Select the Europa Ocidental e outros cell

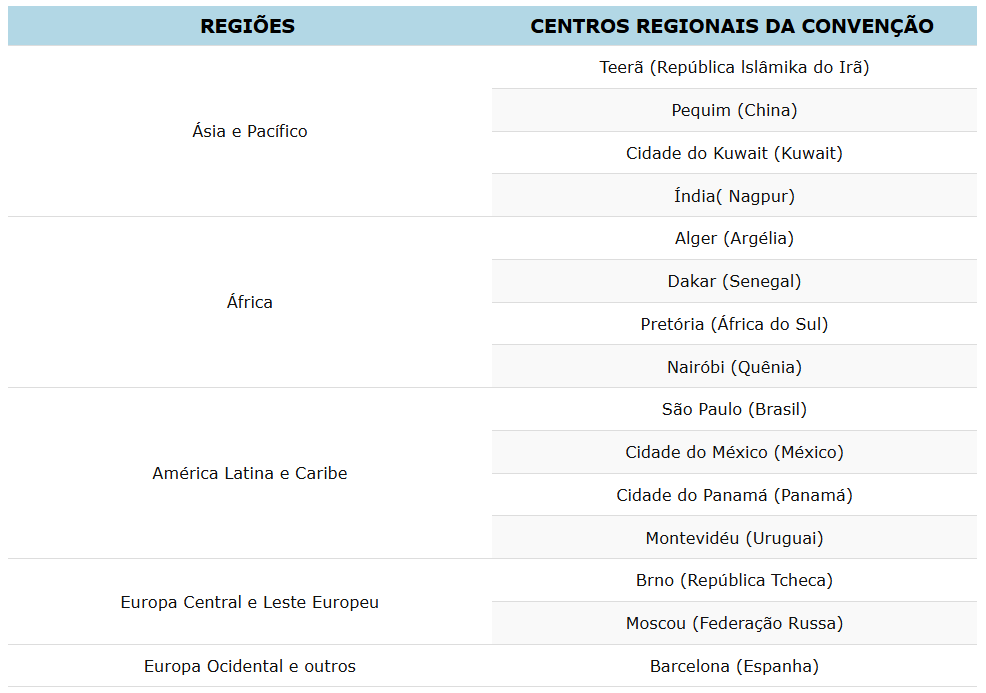(250, 666)
